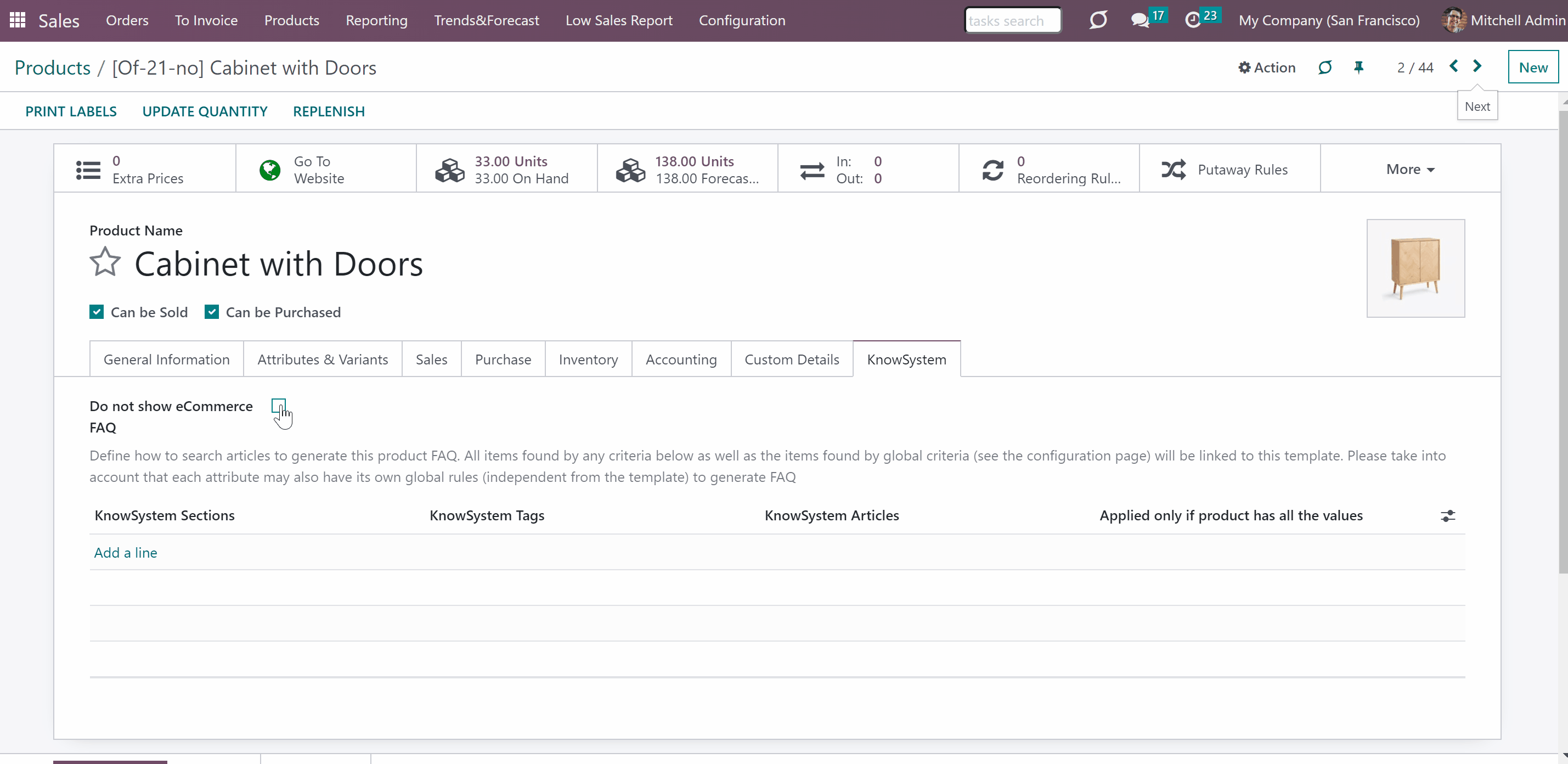Click Applied only if product has all values header

coord(1231,515)
